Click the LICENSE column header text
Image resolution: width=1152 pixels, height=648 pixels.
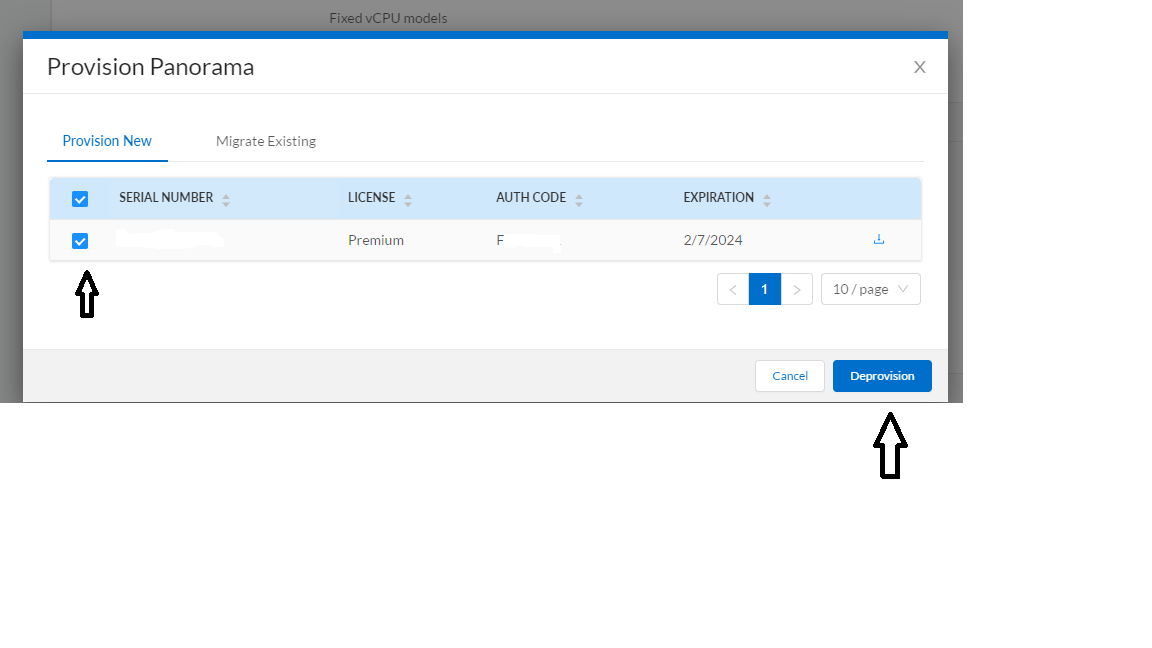pos(372,198)
